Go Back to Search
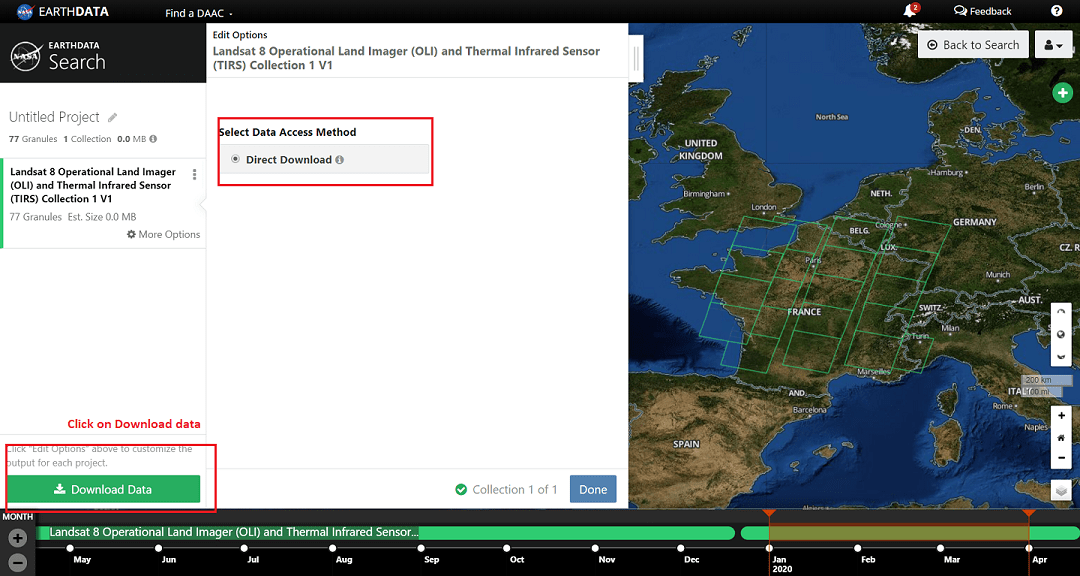Viewport: 1080px width, 576px height. 973,45
